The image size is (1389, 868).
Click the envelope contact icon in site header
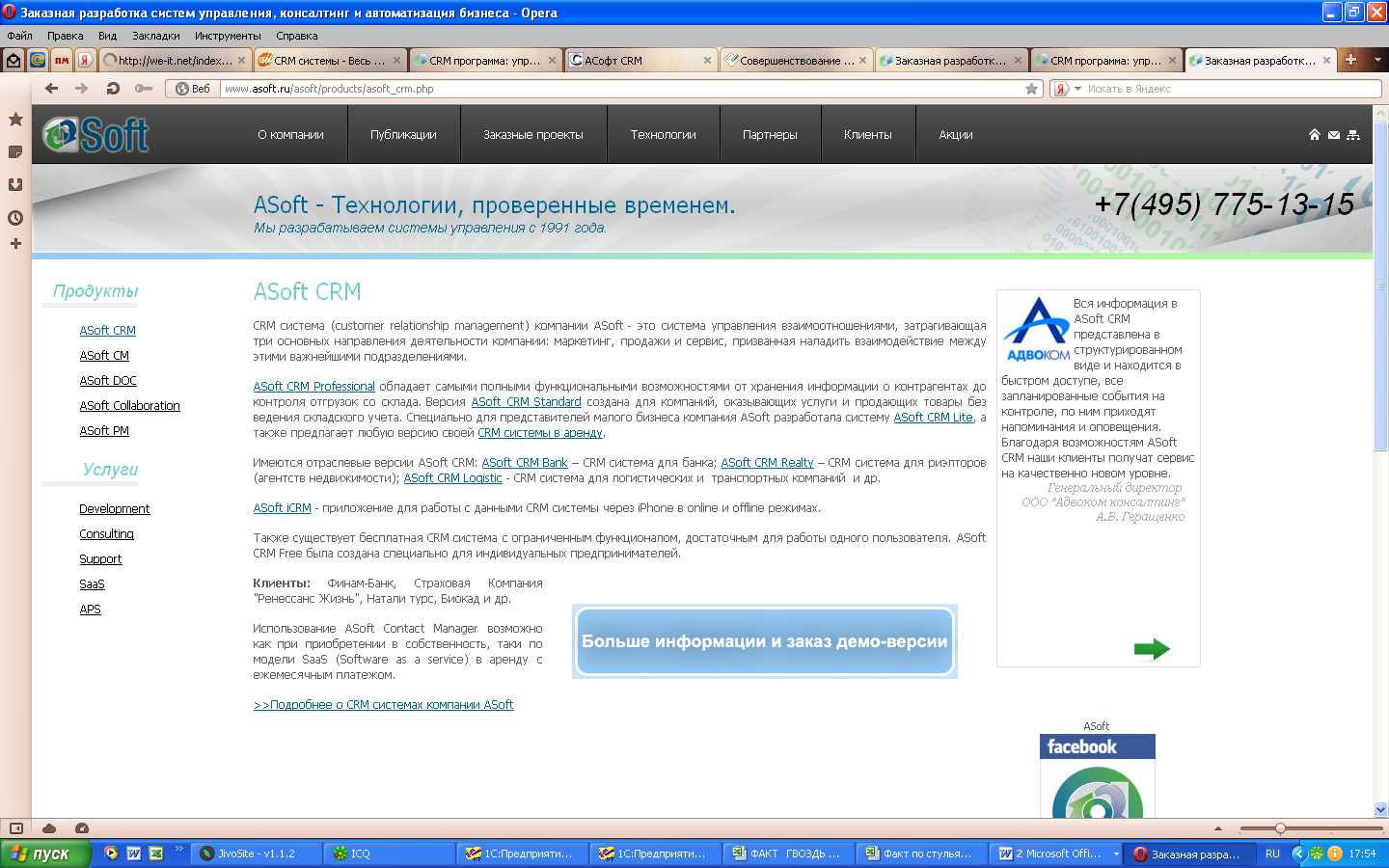[x=1333, y=135]
